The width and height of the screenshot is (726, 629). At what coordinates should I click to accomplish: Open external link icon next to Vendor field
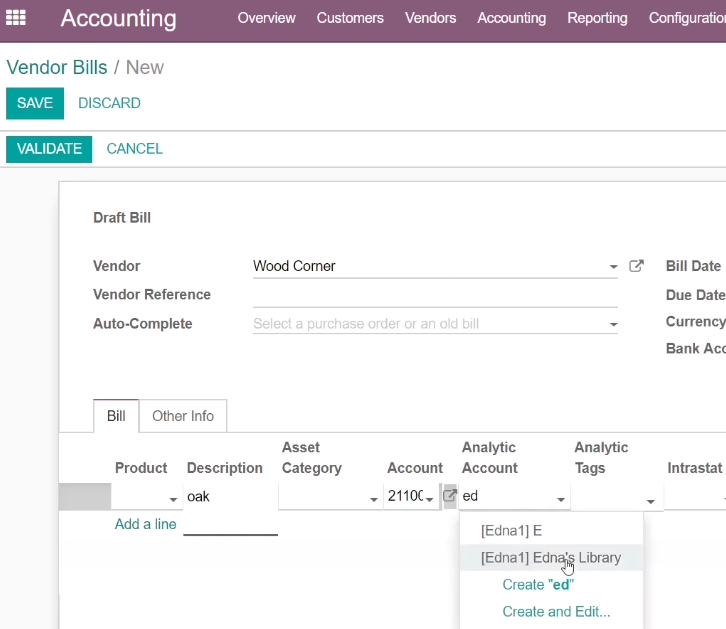636,266
